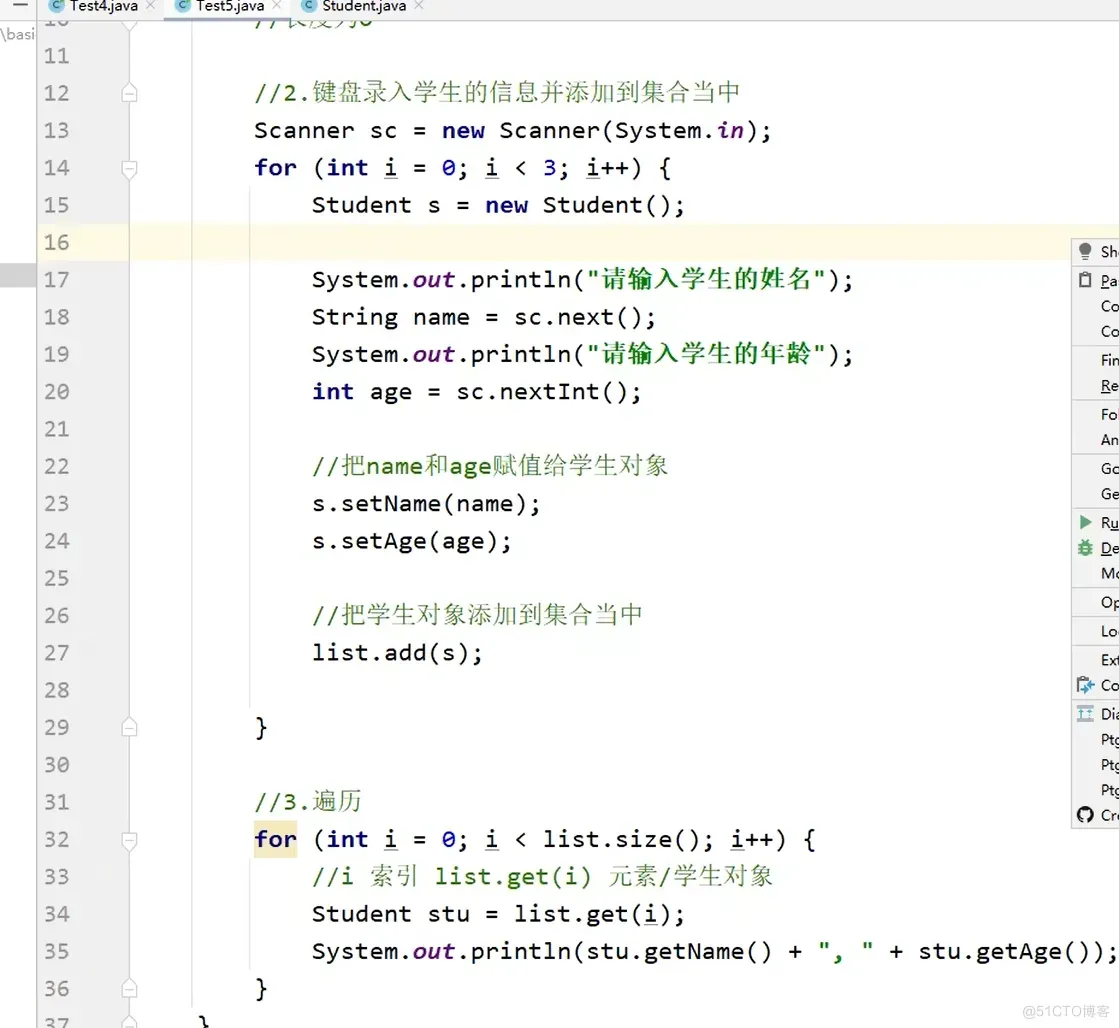Click 'list.get(i);' on line 34
Screen dimensions: 1119x1028
(x=599, y=914)
